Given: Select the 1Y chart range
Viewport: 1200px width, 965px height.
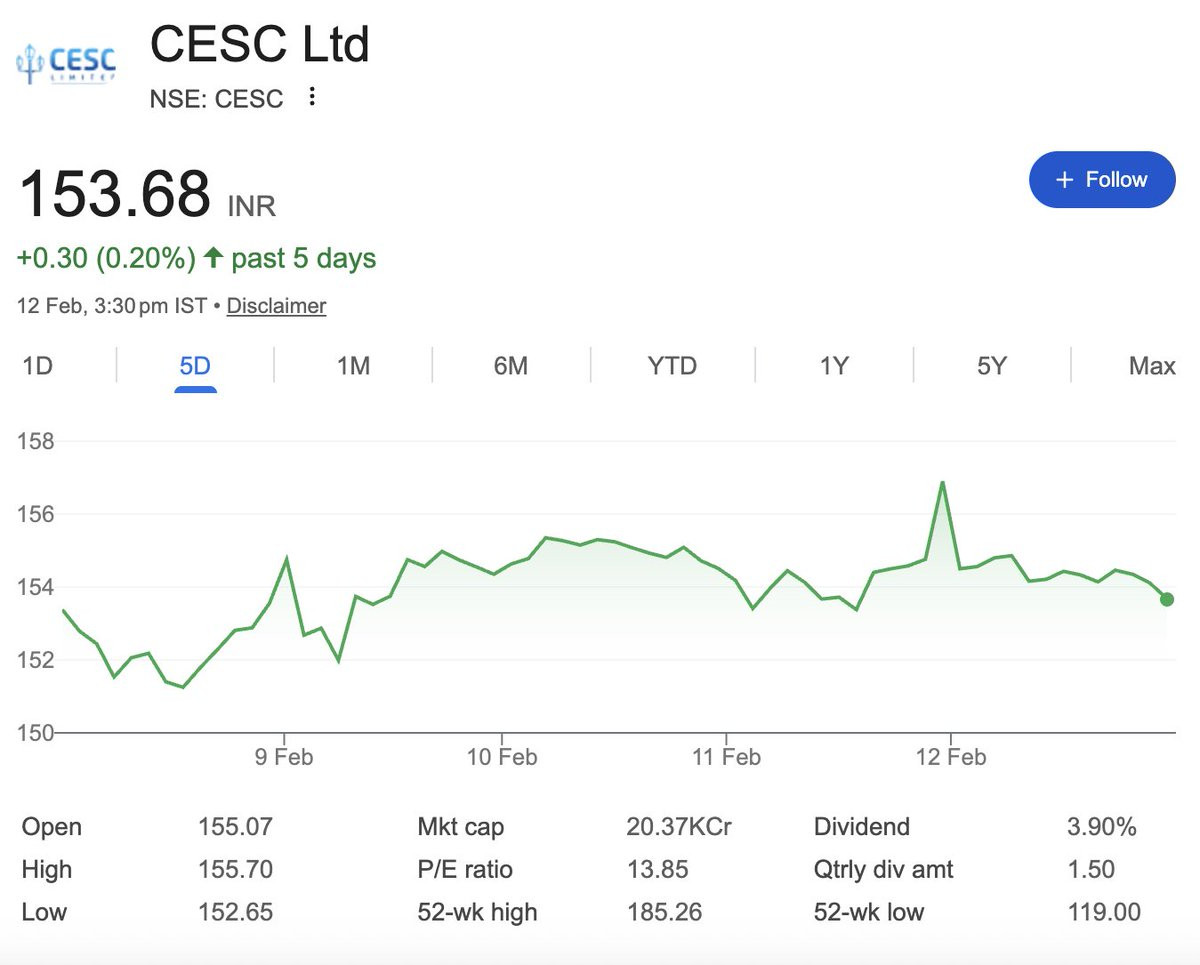Looking at the screenshot, I should click(834, 366).
